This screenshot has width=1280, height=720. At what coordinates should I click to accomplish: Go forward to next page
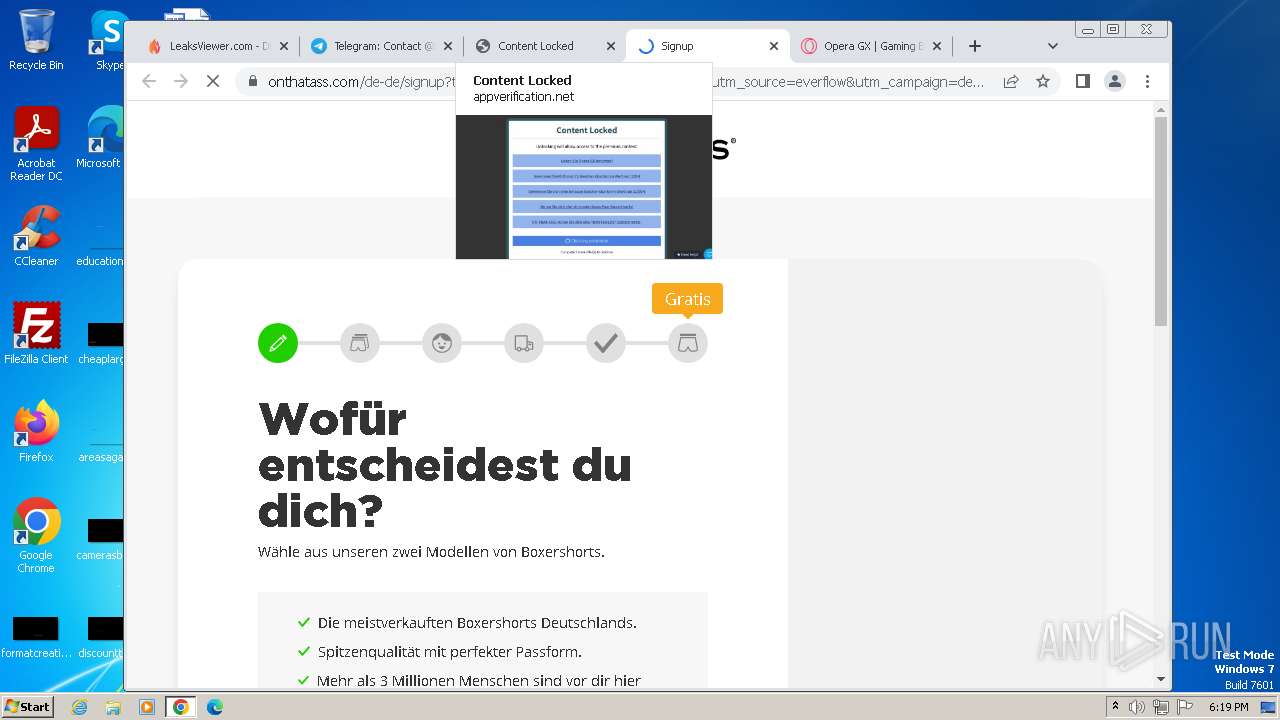pyautogui.click(x=181, y=81)
